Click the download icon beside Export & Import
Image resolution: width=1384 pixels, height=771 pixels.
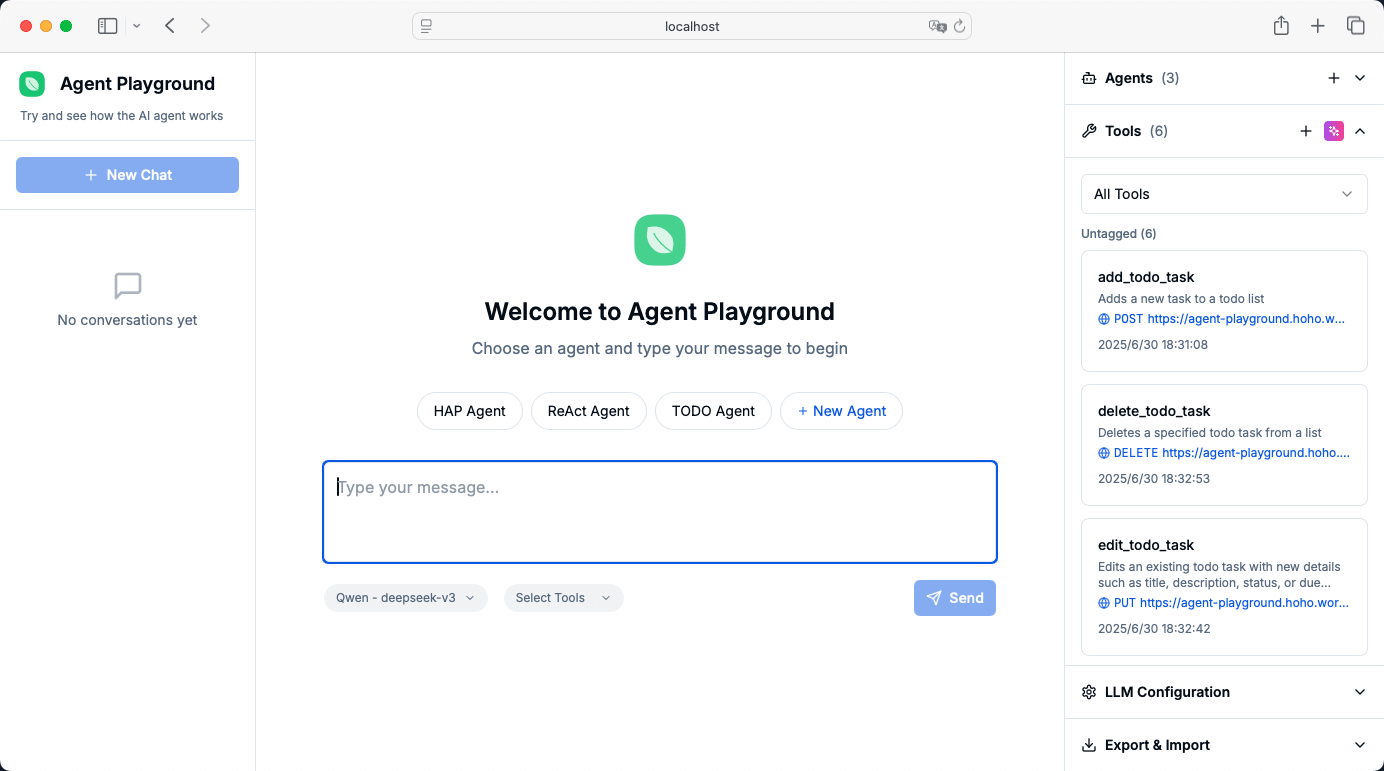[x=1088, y=744]
